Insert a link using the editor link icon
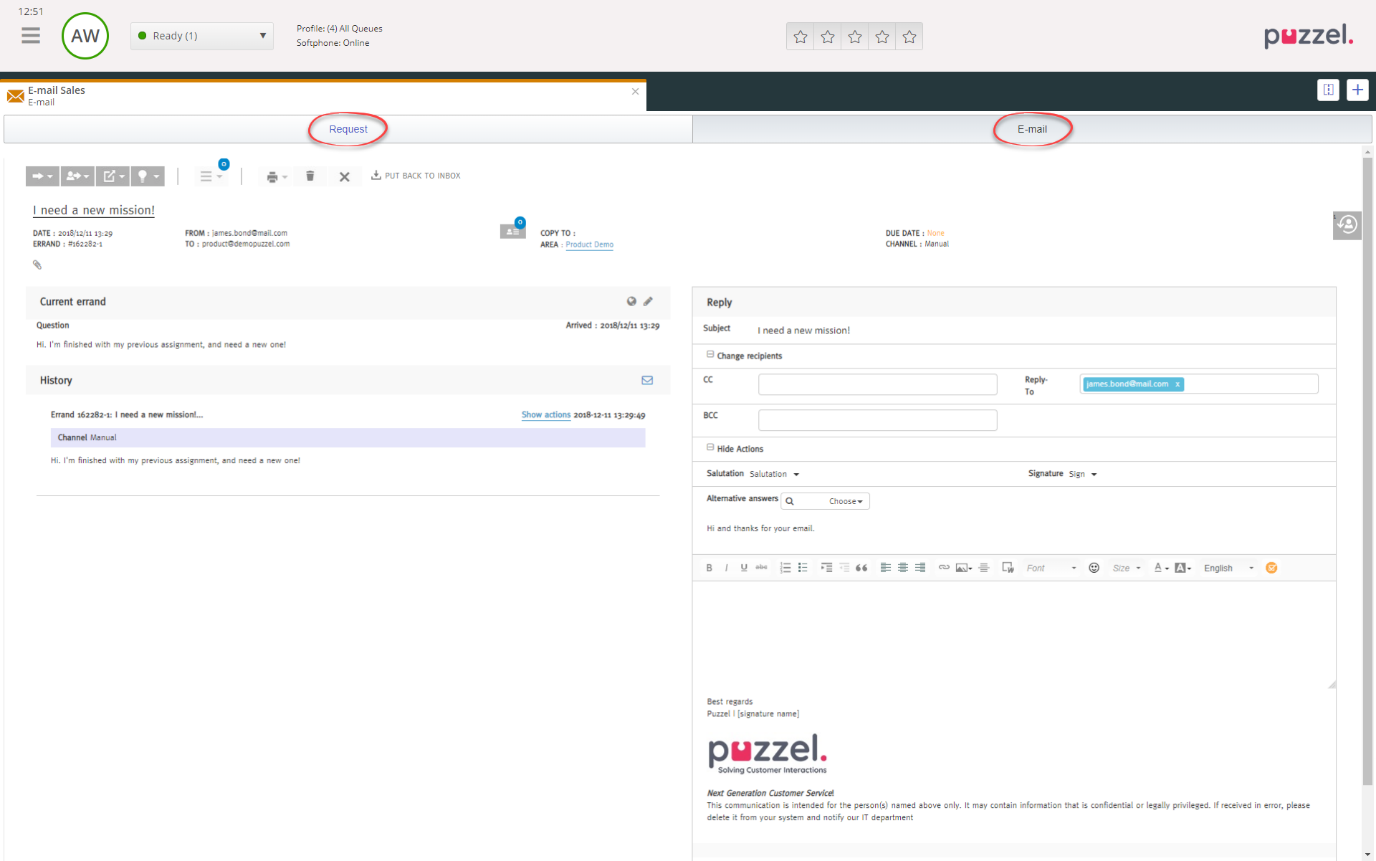1376x861 pixels. [x=943, y=568]
